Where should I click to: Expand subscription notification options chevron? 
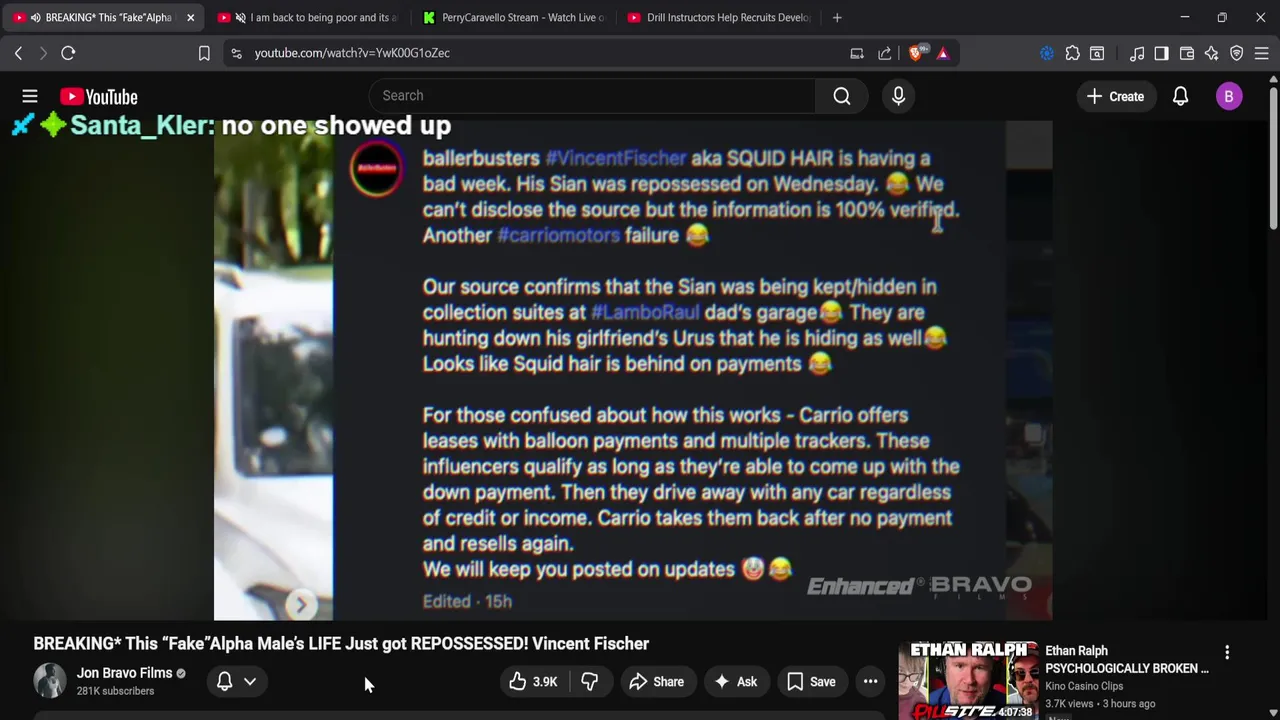click(x=250, y=681)
